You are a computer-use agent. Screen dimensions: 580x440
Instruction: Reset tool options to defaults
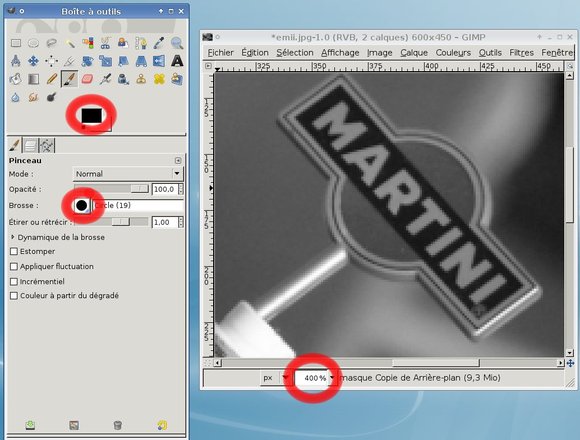pyautogui.click(x=162, y=425)
